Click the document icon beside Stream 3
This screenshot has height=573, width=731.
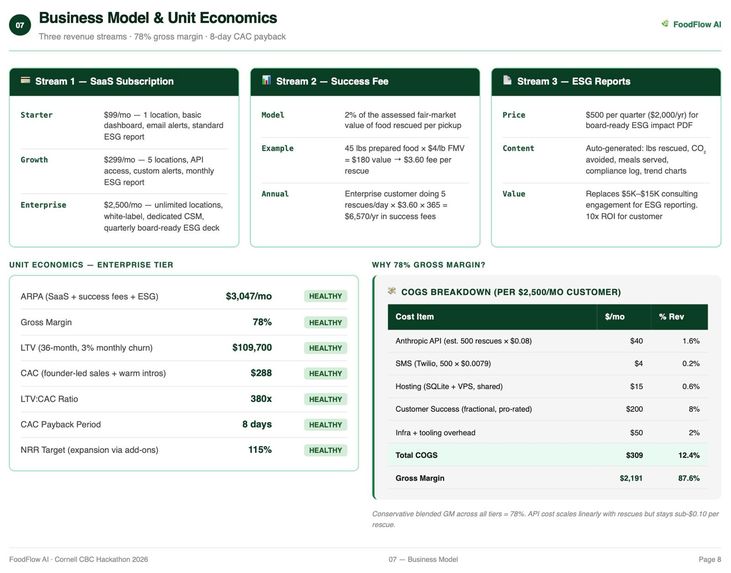pos(507,80)
